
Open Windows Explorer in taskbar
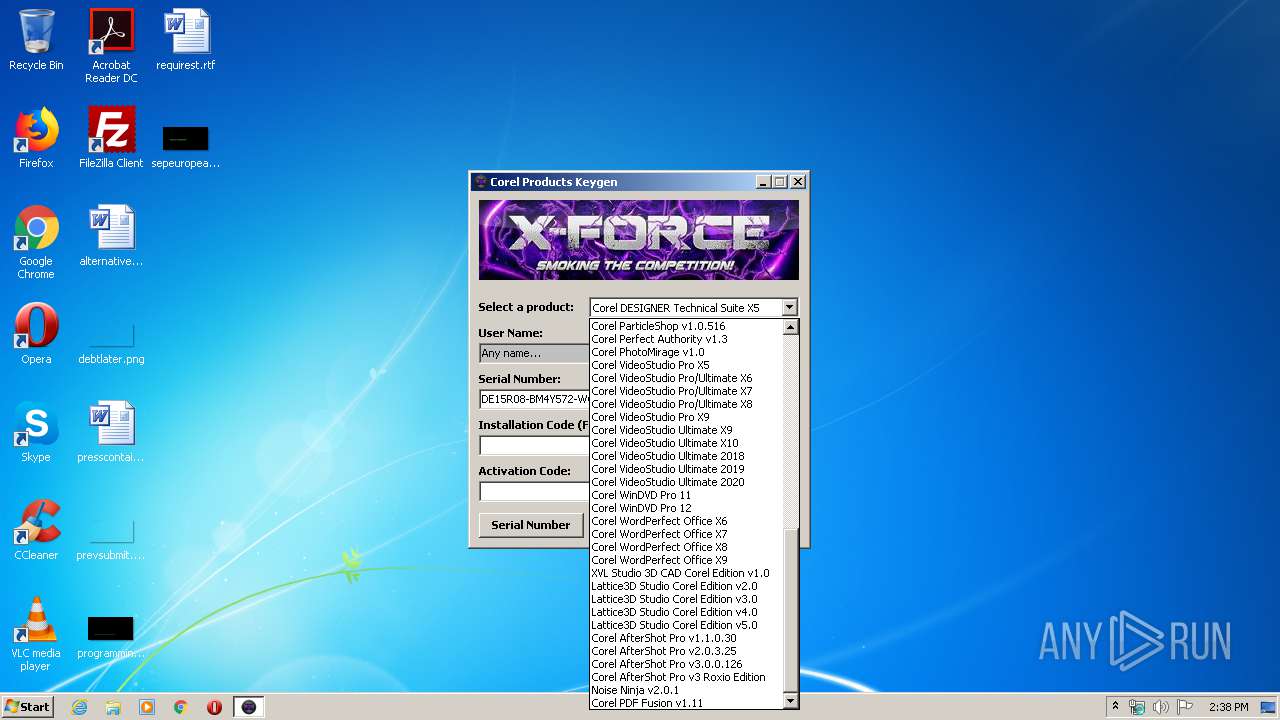coord(113,707)
